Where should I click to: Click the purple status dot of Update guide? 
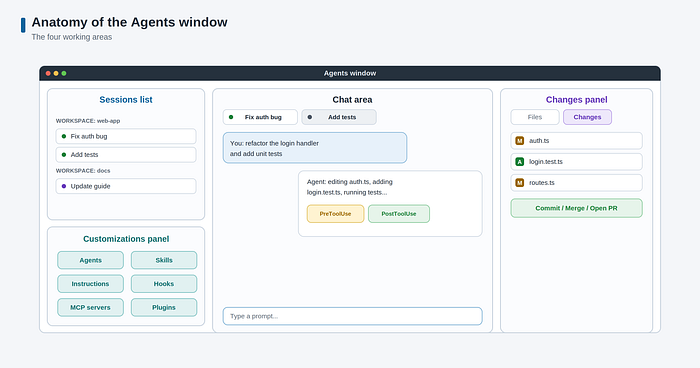(x=64, y=186)
